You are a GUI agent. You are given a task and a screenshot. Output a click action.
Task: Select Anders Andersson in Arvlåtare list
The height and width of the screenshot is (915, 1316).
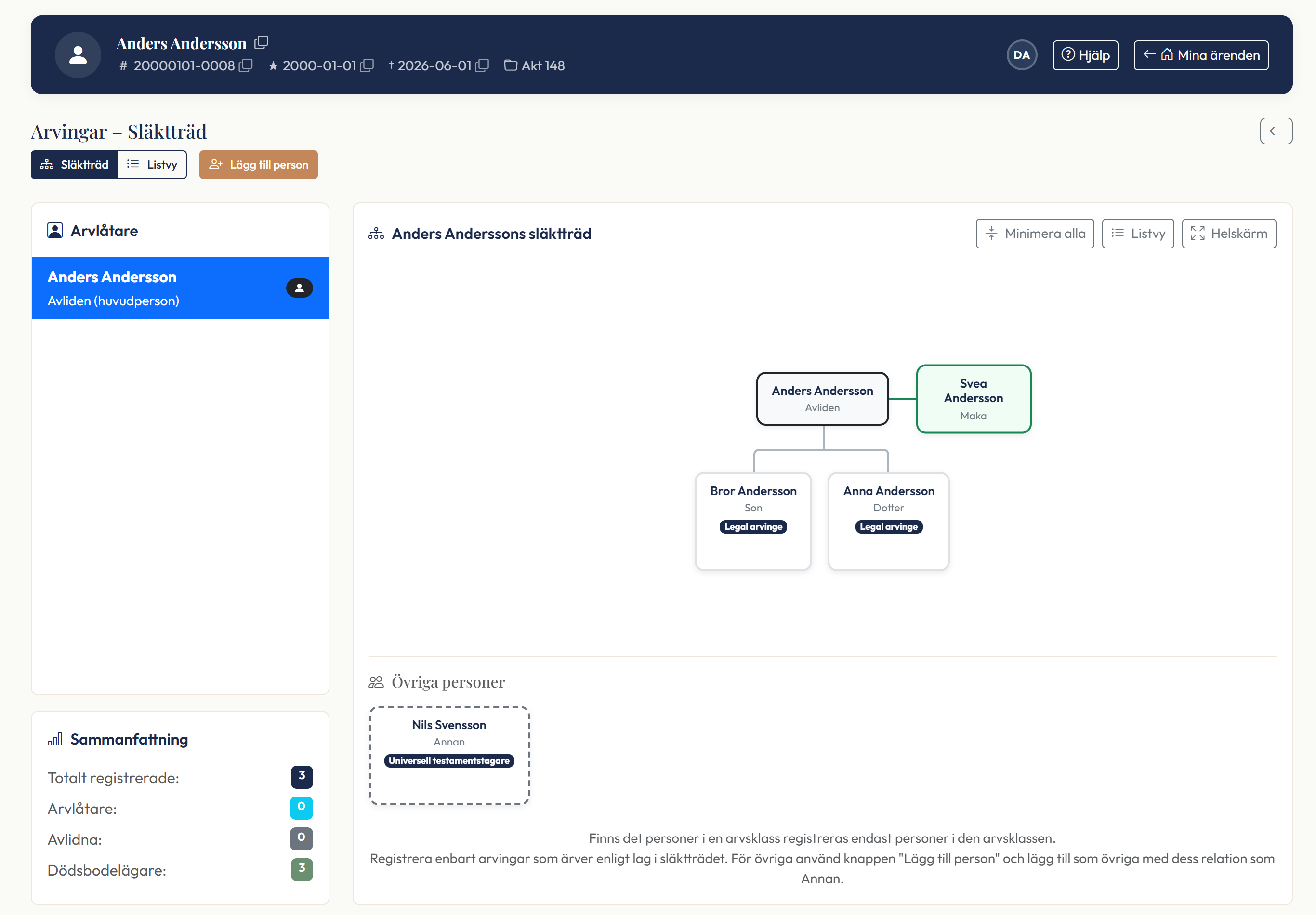tap(180, 288)
